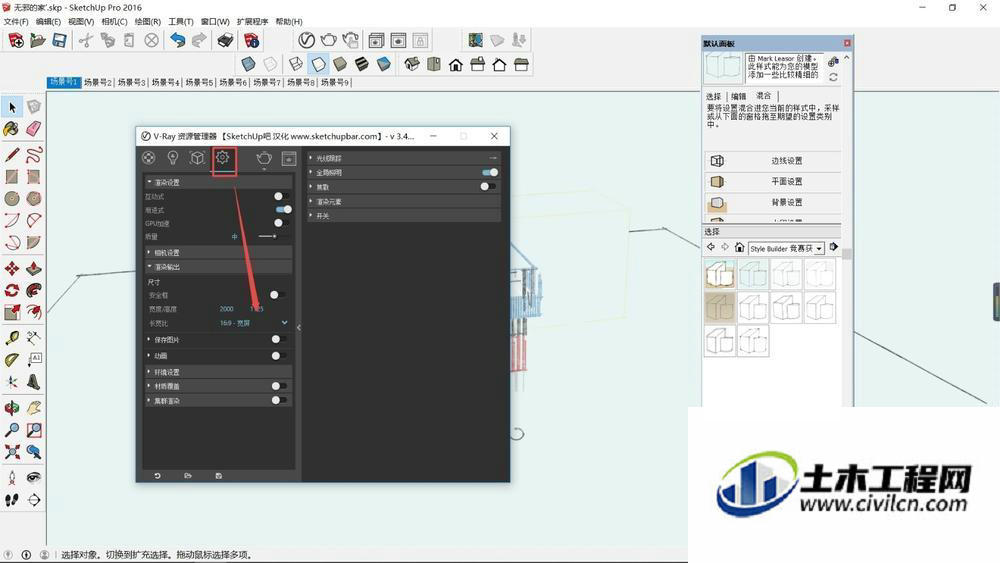Select the Zoom magnifier tool
This screenshot has height=563, width=1000.
(11, 430)
